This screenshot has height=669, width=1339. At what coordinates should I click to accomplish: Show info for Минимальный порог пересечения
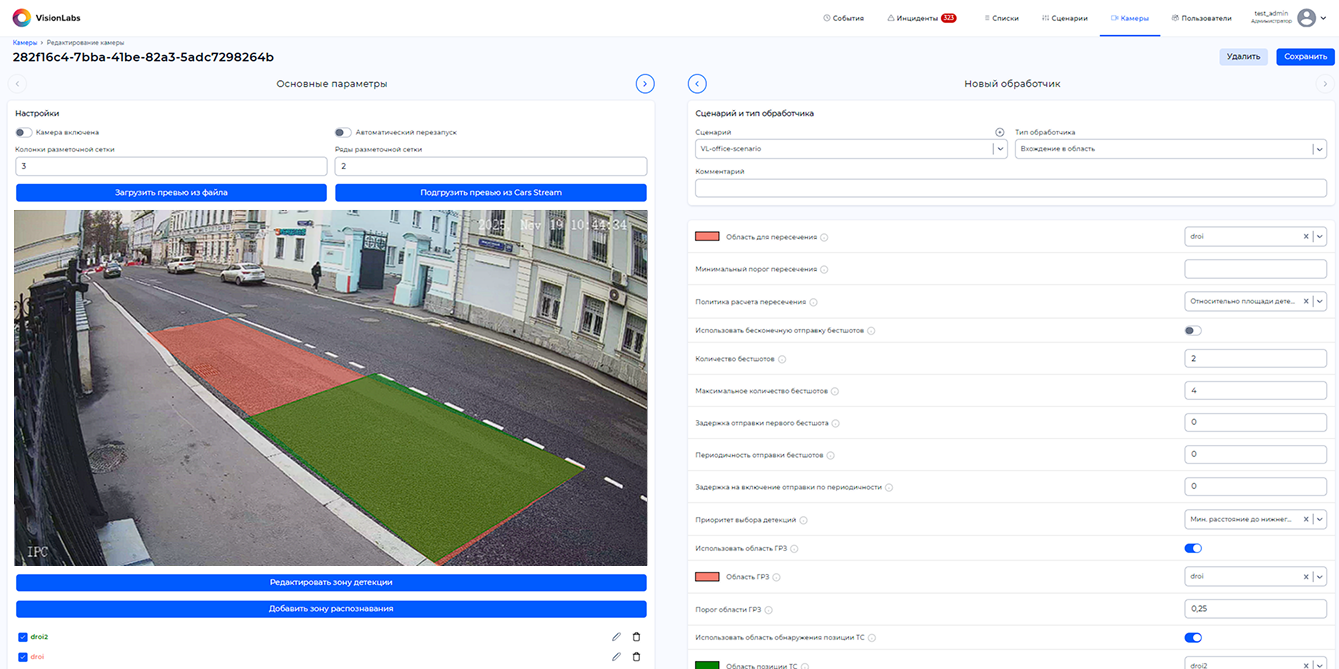coord(826,269)
